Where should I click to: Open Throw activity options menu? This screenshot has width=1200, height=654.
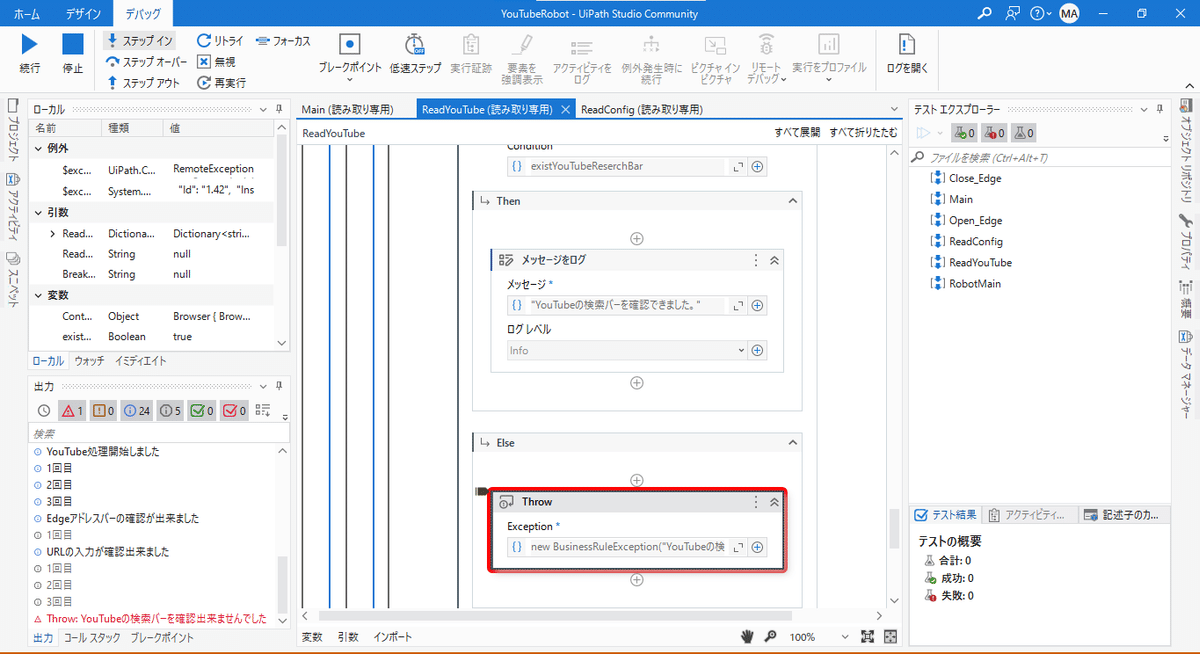[756, 502]
